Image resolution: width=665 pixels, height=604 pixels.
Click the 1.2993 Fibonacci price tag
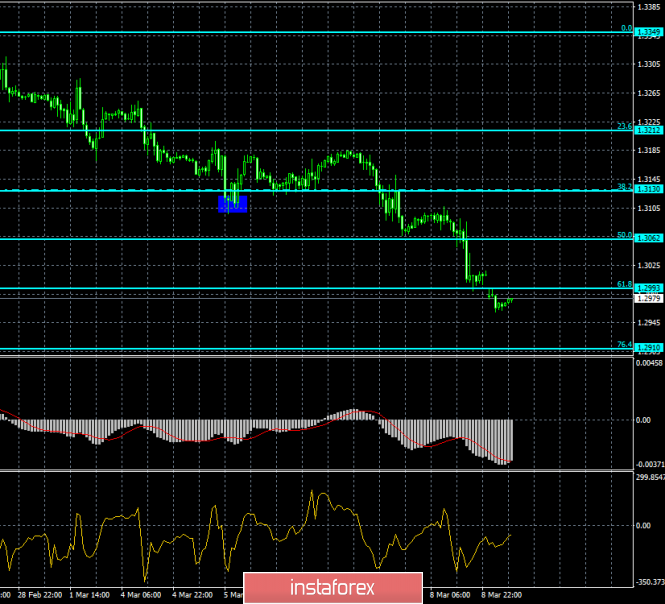(x=649, y=288)
